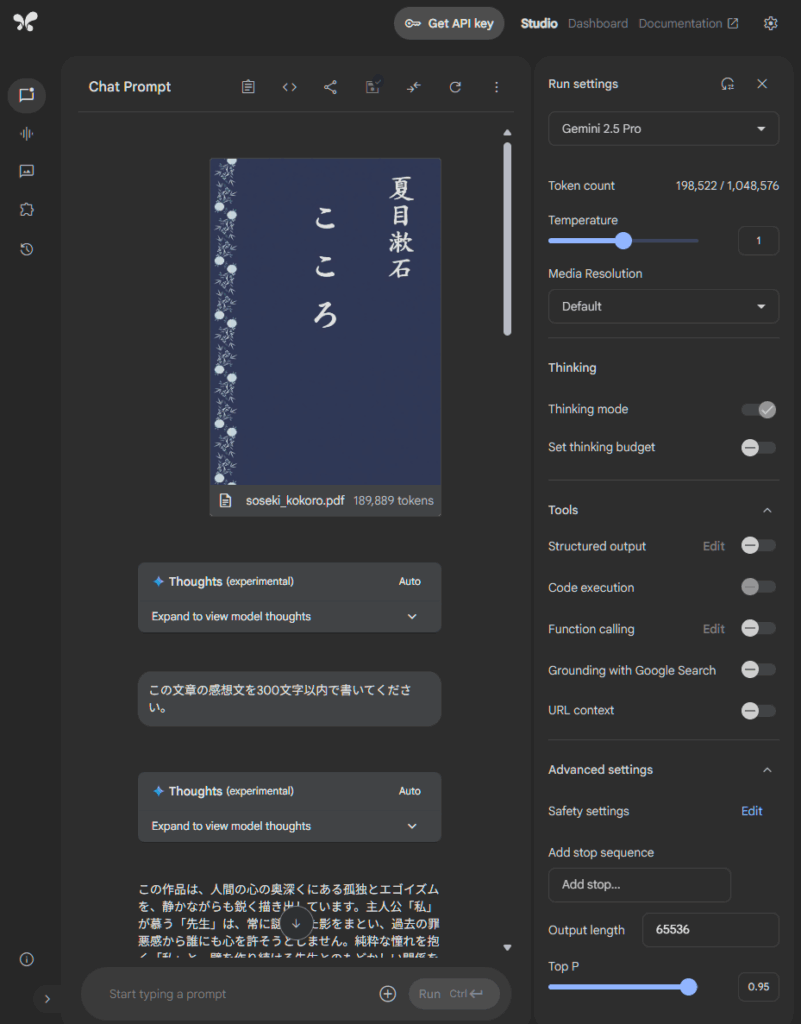The height and width of the screenshot is (1024, 801).
Task: Reset run settings to default
Action: point(727,84)
